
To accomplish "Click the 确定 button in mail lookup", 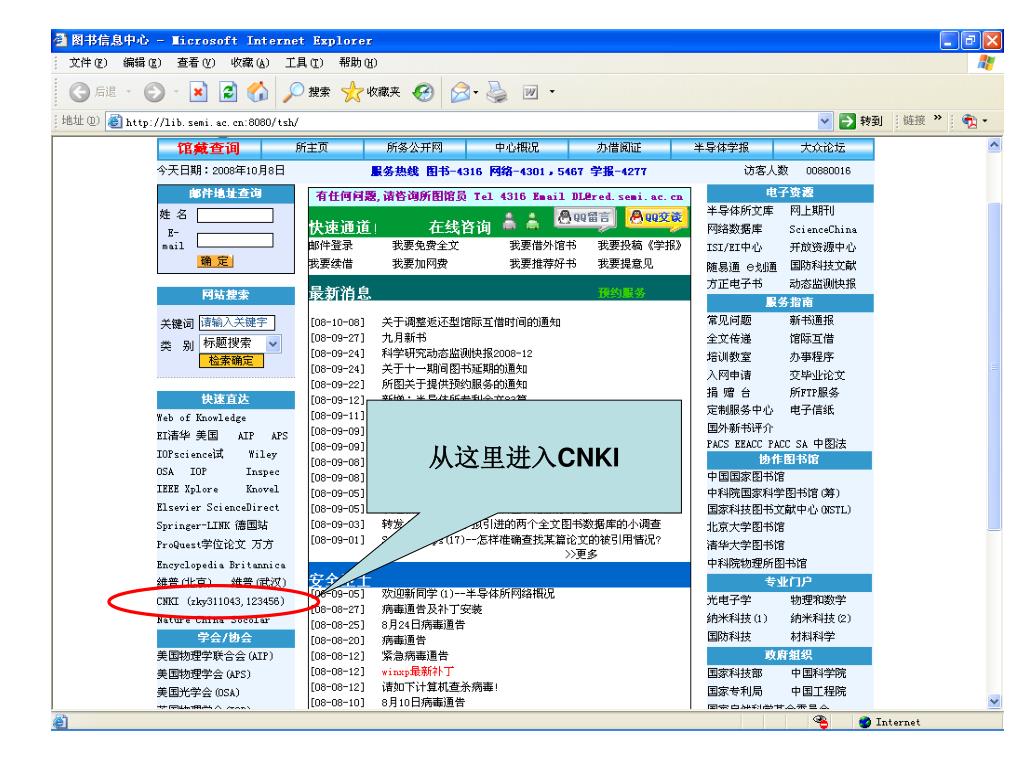I will pos(215,261).
